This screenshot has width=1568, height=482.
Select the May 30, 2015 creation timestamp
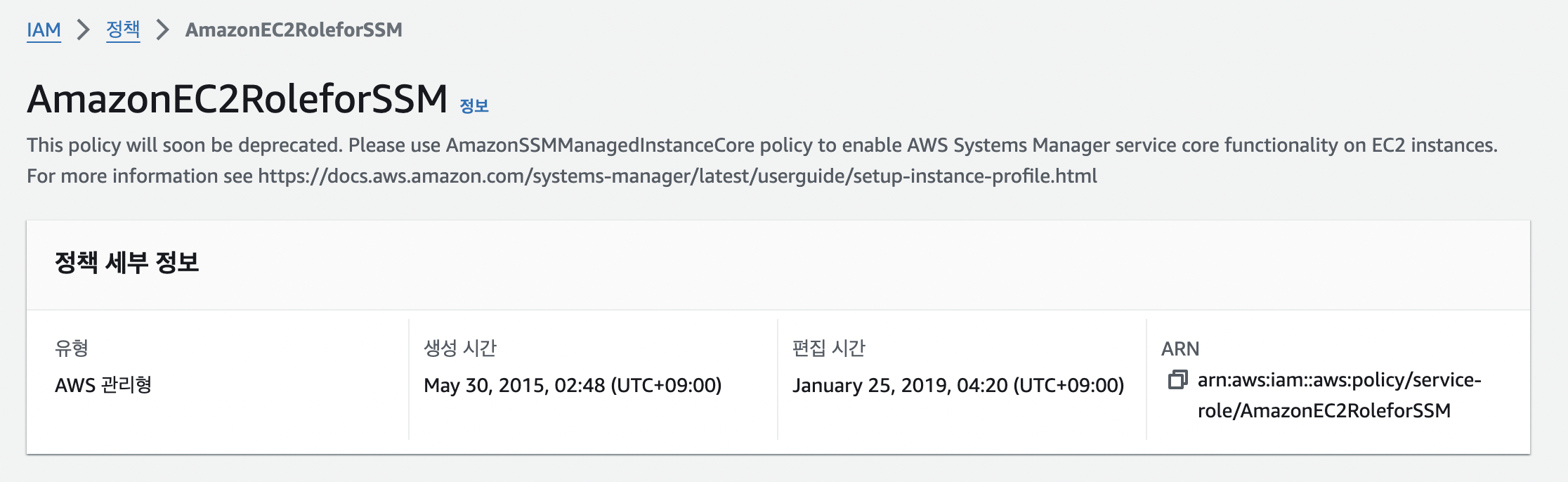(573, 385)
